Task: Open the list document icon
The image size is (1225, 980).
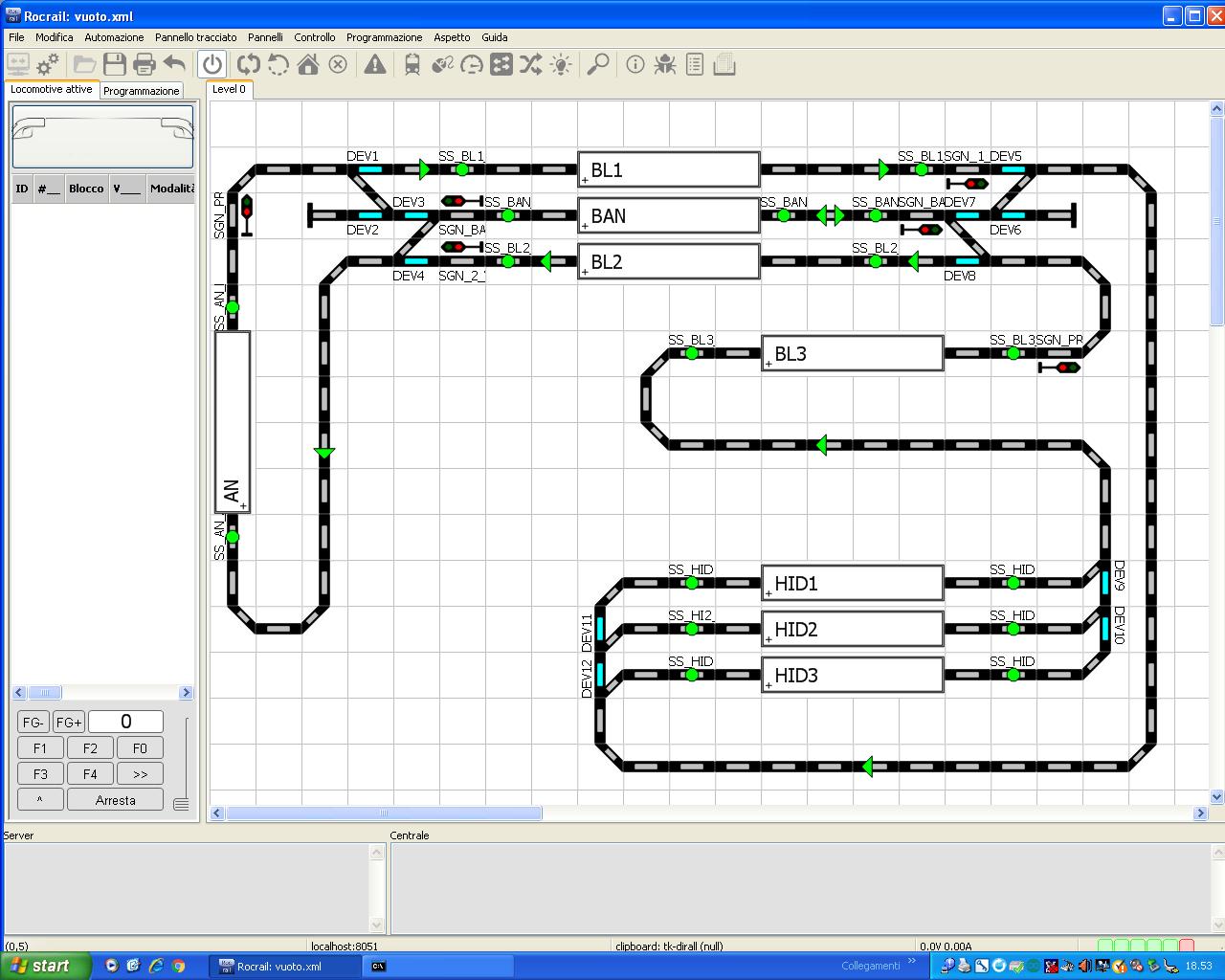Action: (695, 64)
